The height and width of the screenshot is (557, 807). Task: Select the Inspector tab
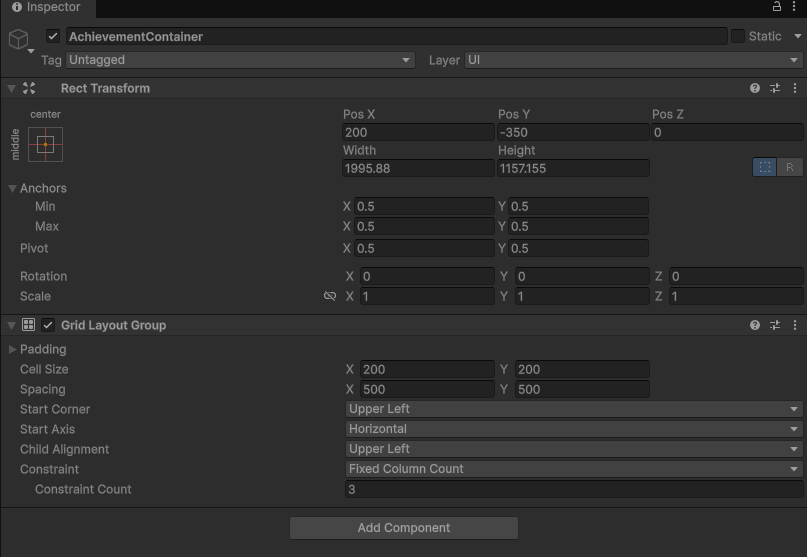[47, 7]
